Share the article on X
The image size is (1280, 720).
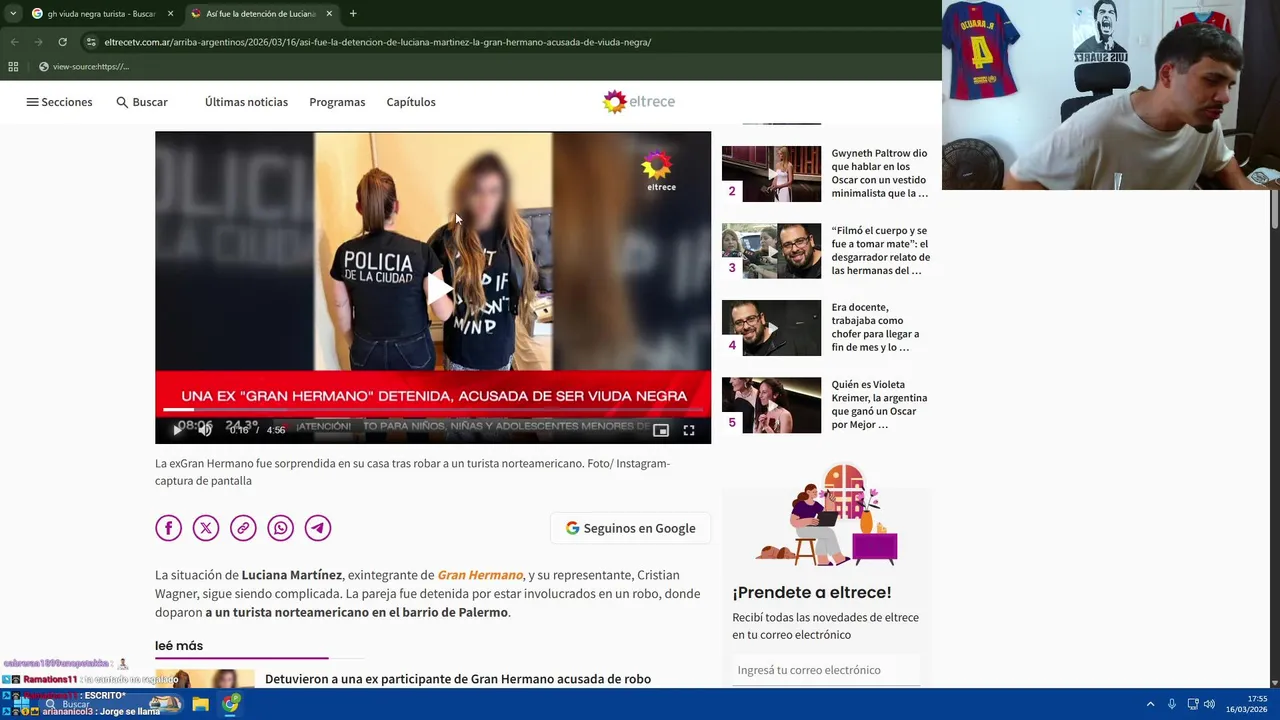[x=206, y=528]
